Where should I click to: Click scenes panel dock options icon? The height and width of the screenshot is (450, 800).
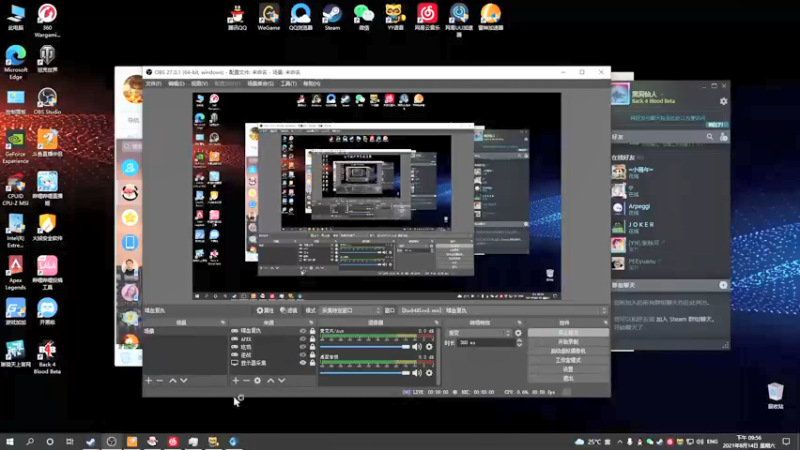point(222,322)
